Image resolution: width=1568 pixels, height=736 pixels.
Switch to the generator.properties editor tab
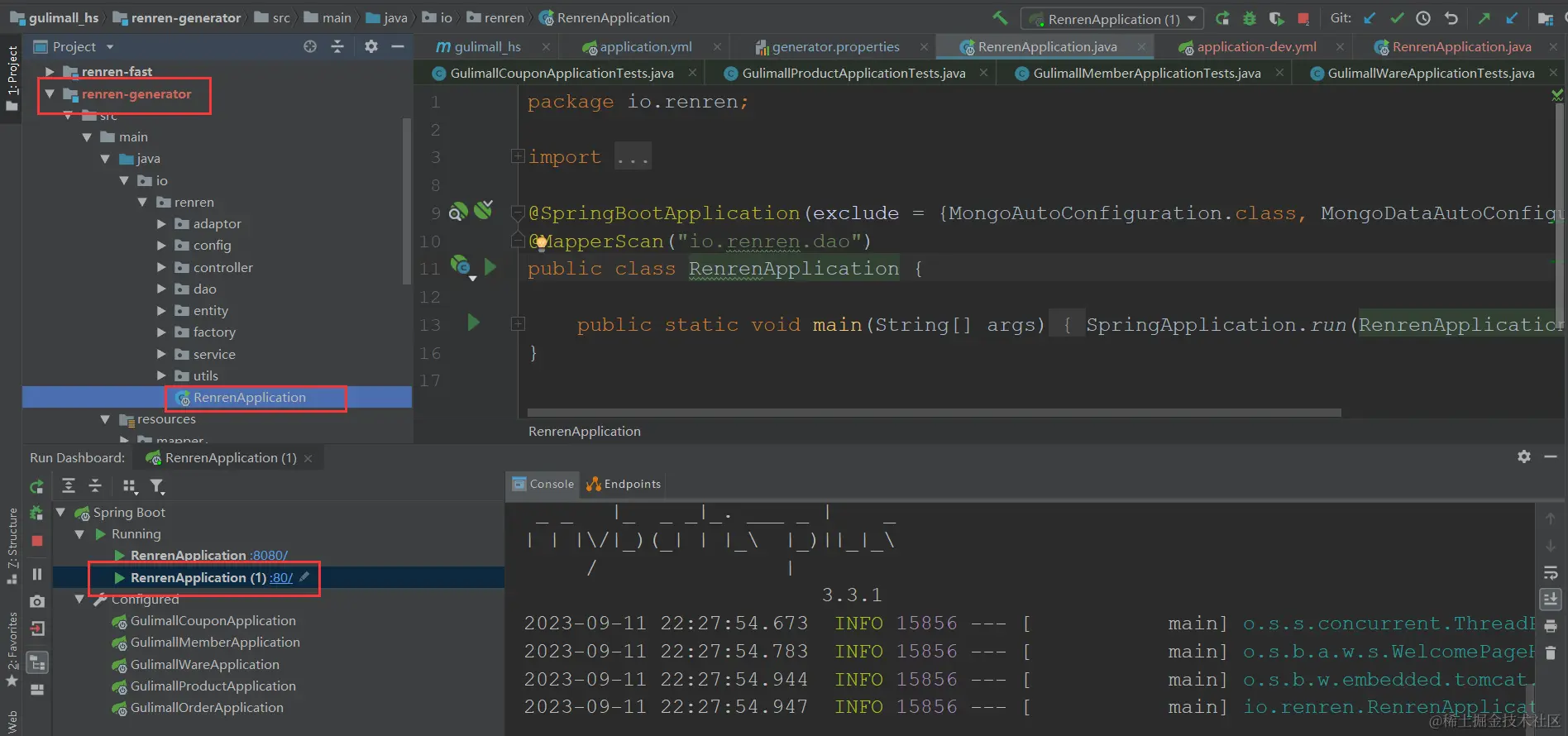pyautogui.click(x=834, y=47)
